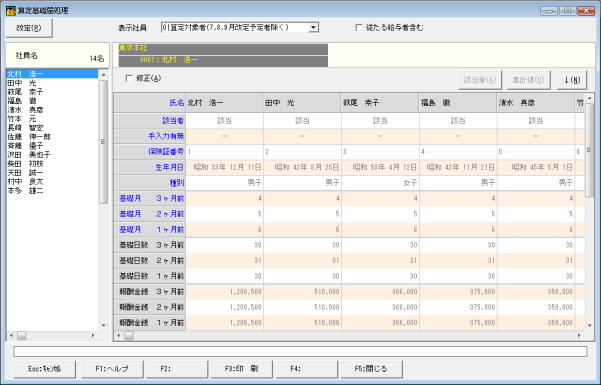
Task: Click grid horizontal scroll left arrow
Action: 119,336
